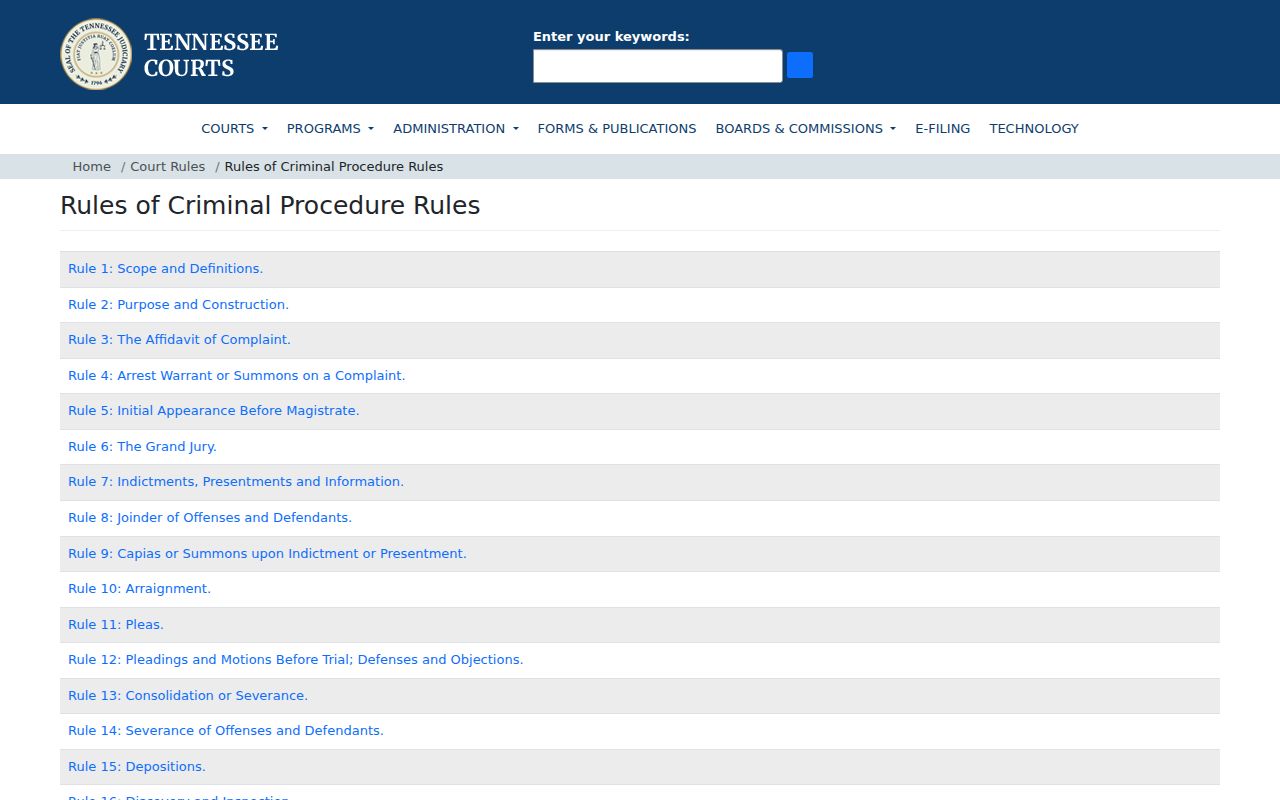Viewport: 1280px width, 800px height.
Task: Open Rule 10: Arraignment
Action: coord(139,589)
